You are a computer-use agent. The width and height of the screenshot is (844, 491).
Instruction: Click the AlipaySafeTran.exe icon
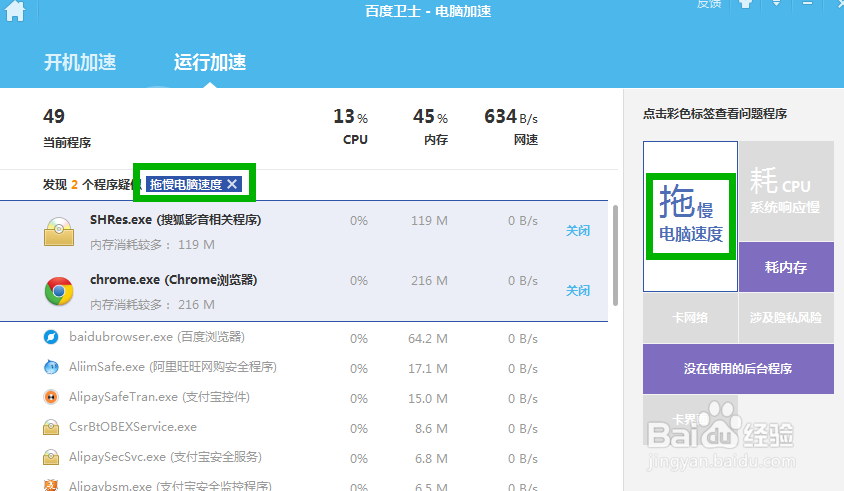coord(51,397)
